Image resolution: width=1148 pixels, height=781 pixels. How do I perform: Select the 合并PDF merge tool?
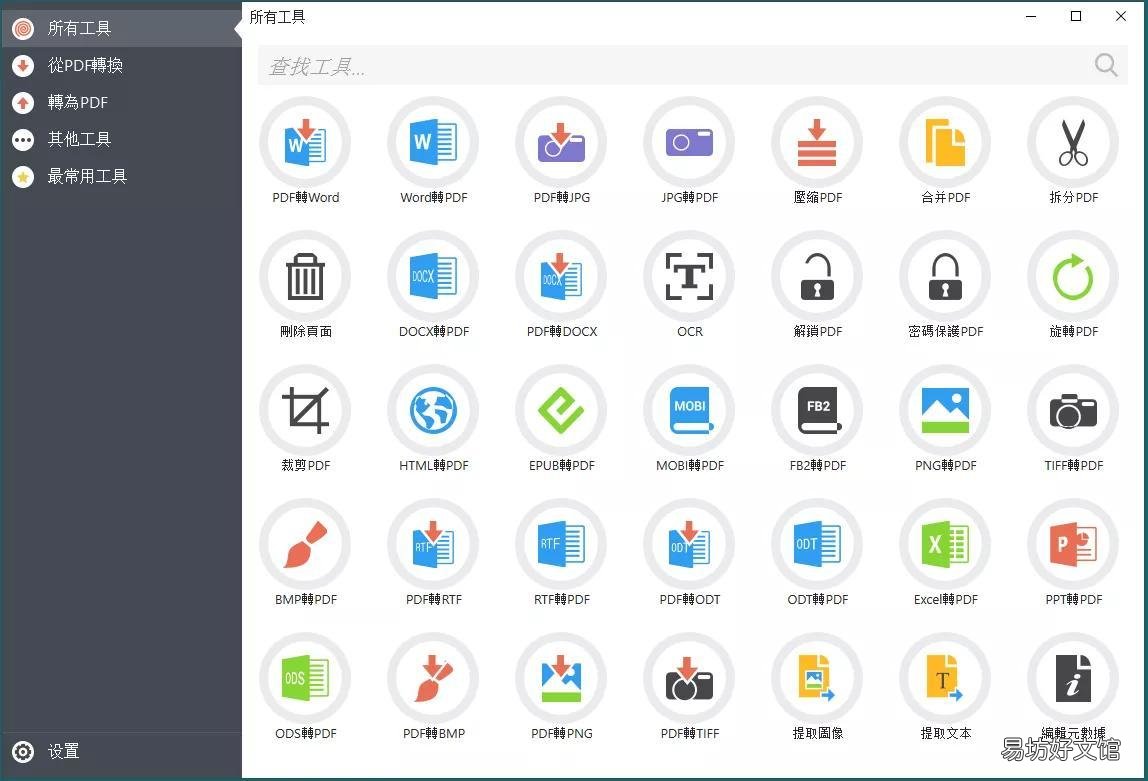(x=945, y=143)
